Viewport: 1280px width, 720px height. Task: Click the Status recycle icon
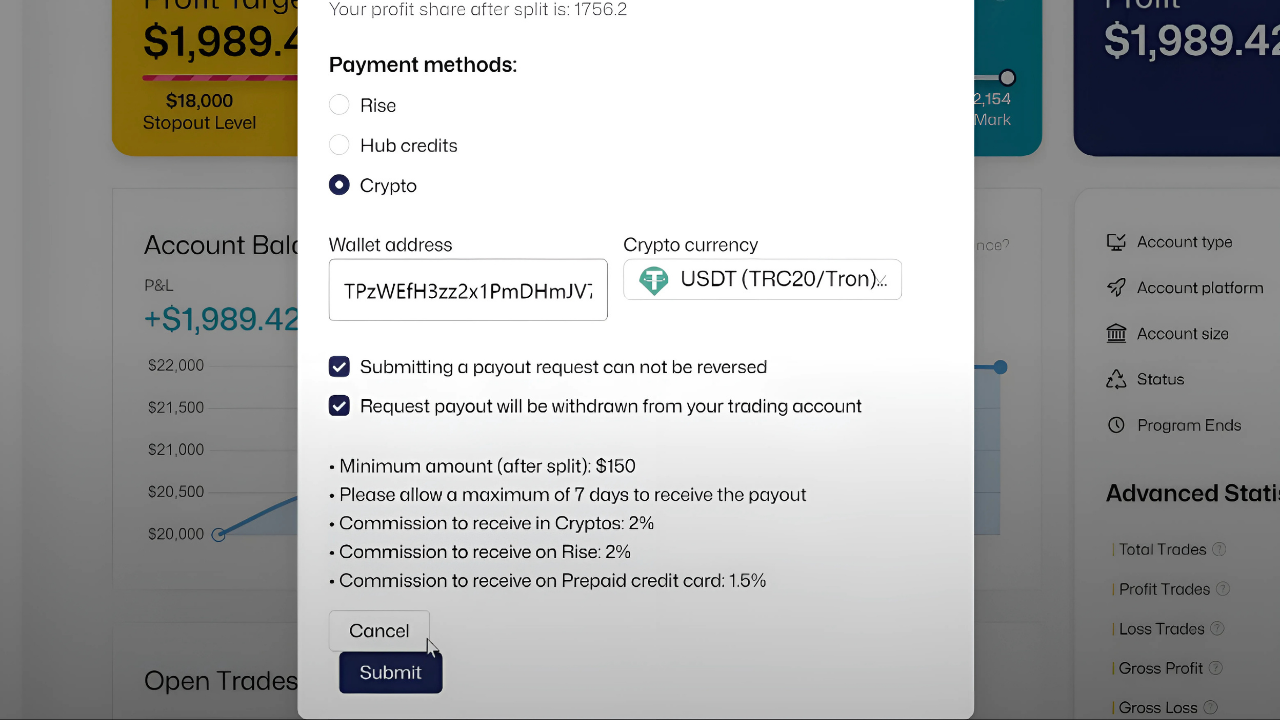click(x=1116, y=380)
